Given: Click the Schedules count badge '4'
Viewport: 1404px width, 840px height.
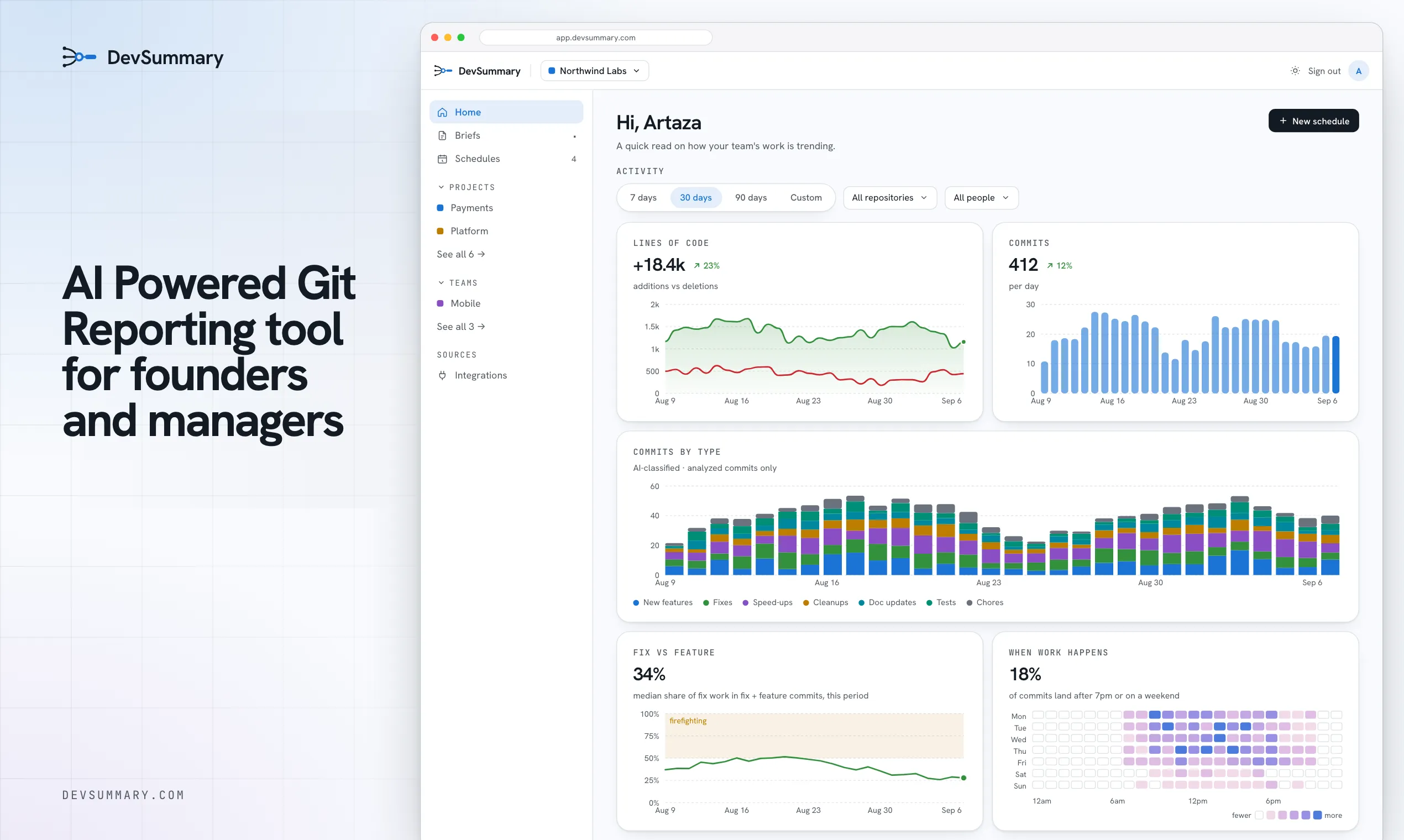Looking at the screenshot, I should 574,159.
